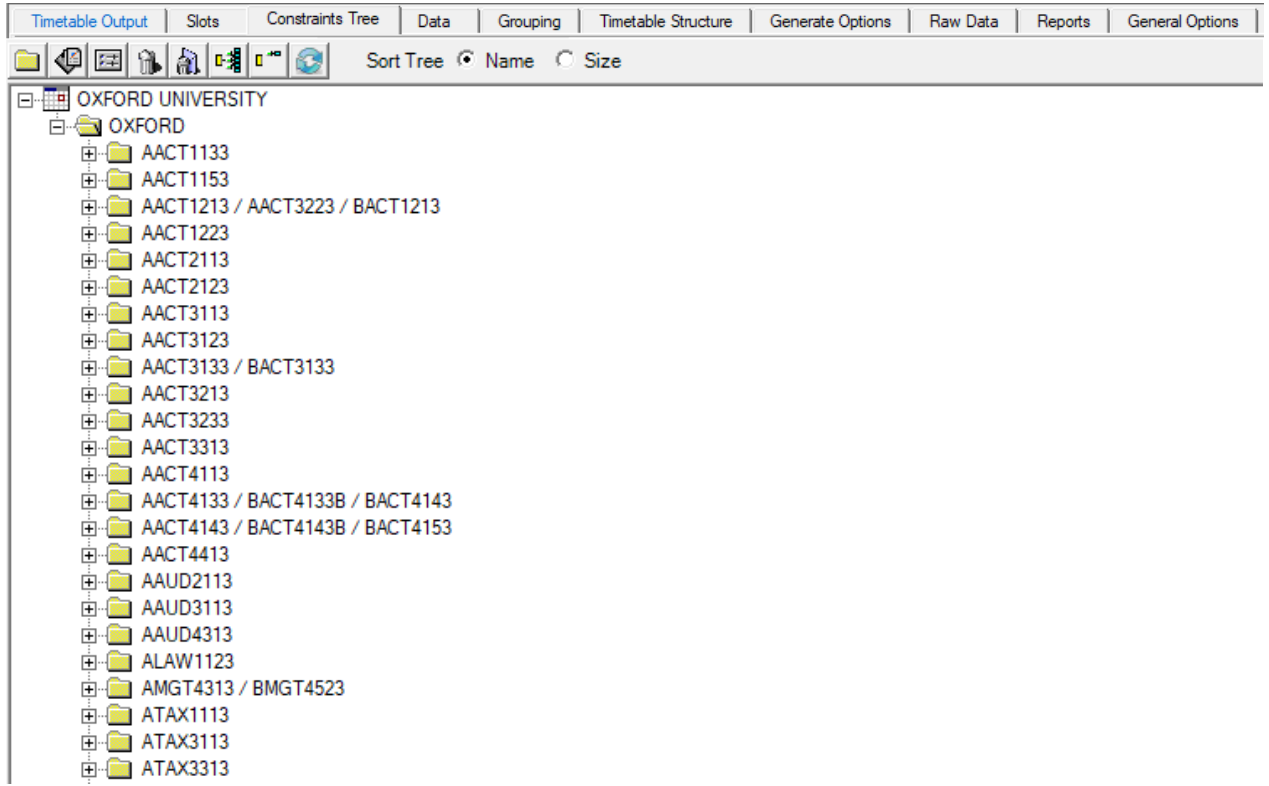The height and width of the screenshot is (786, 1269).
Task: Select the Size sort radio button
Action: 564,61
